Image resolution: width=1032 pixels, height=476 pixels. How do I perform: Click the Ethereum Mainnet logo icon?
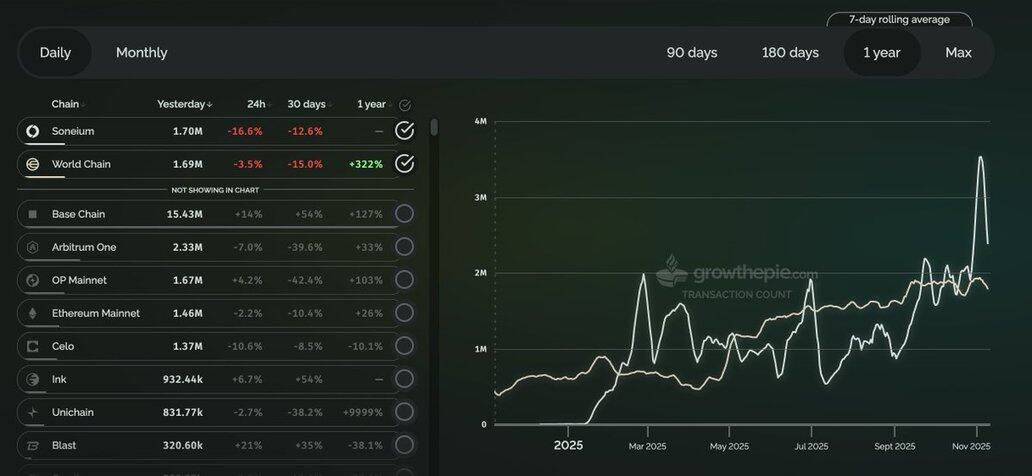point(32,313)
